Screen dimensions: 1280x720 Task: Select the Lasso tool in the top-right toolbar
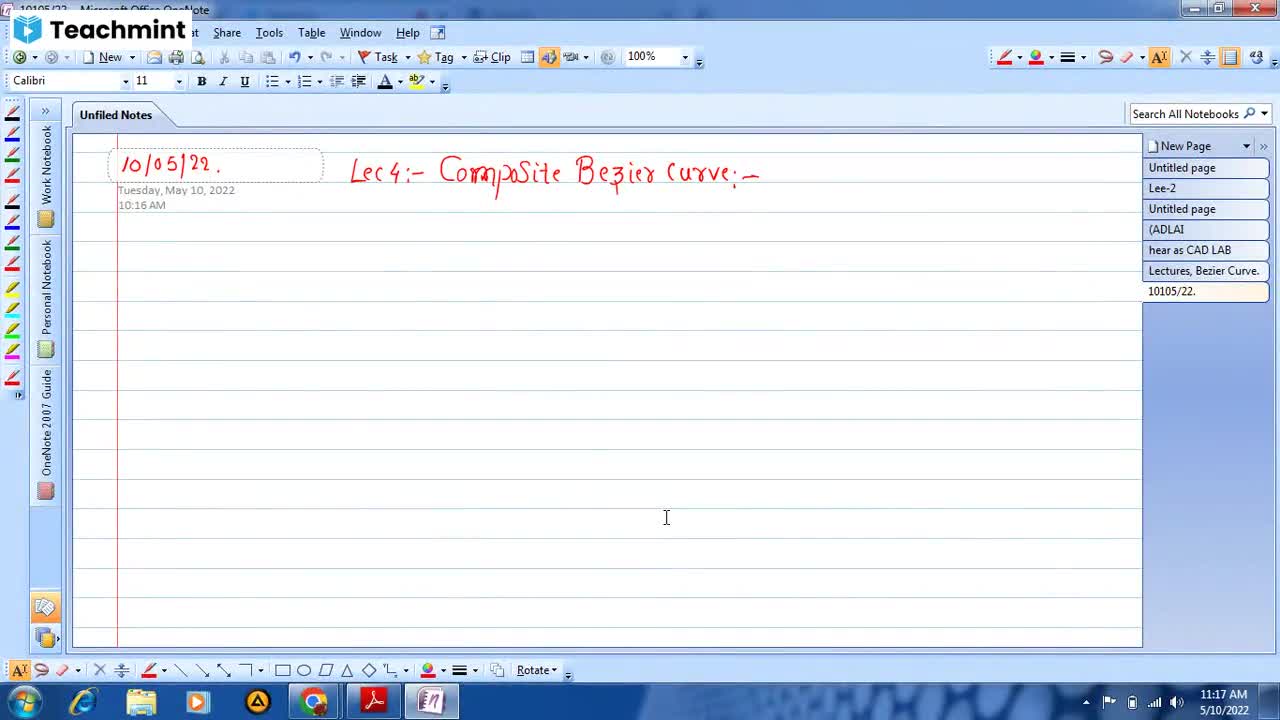[x=1105, y=57]
